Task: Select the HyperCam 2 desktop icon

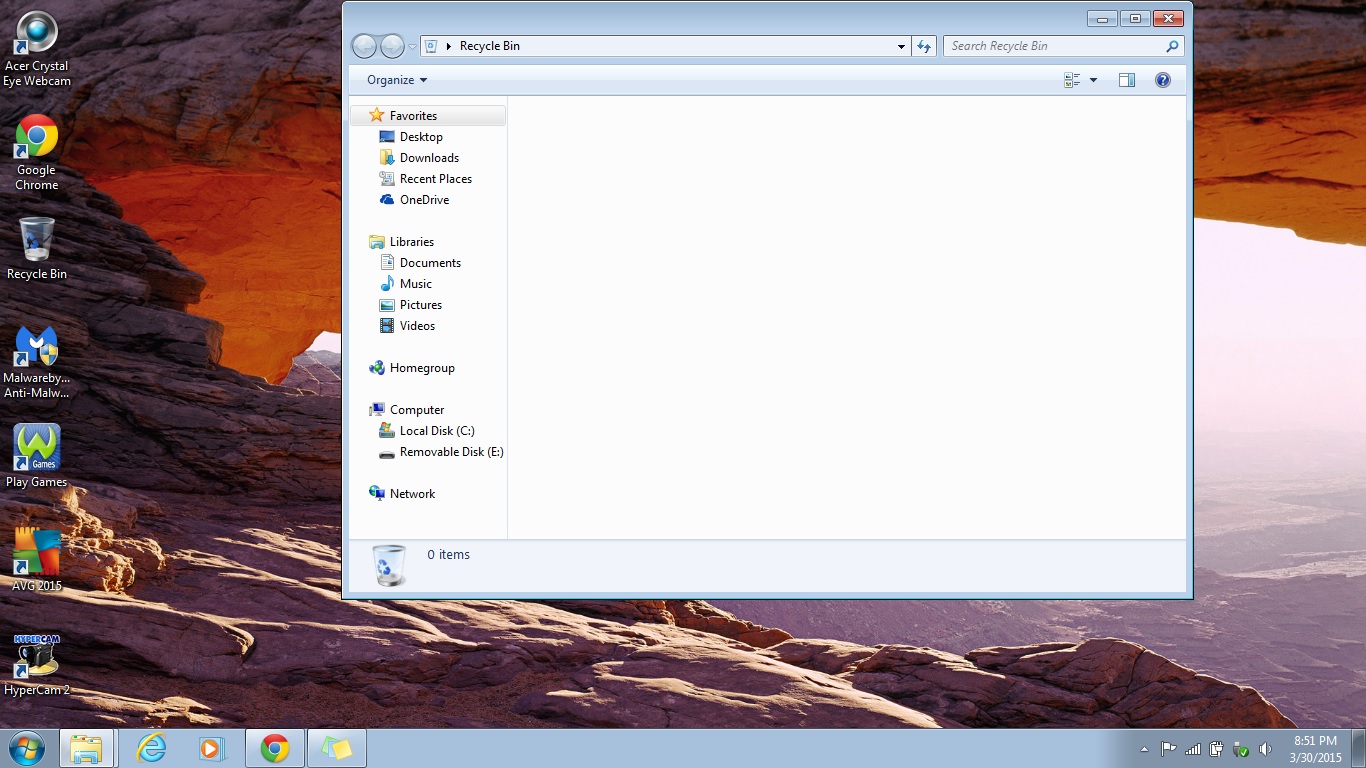Action: point(37,664)
